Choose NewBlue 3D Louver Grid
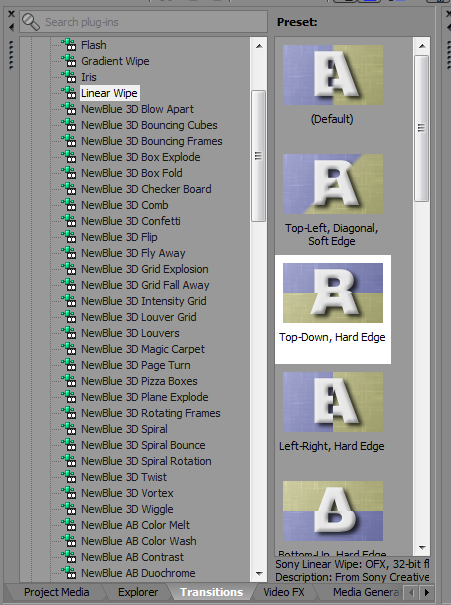Image resolution: width=451 pixels, height=605 pixels. 139,317
